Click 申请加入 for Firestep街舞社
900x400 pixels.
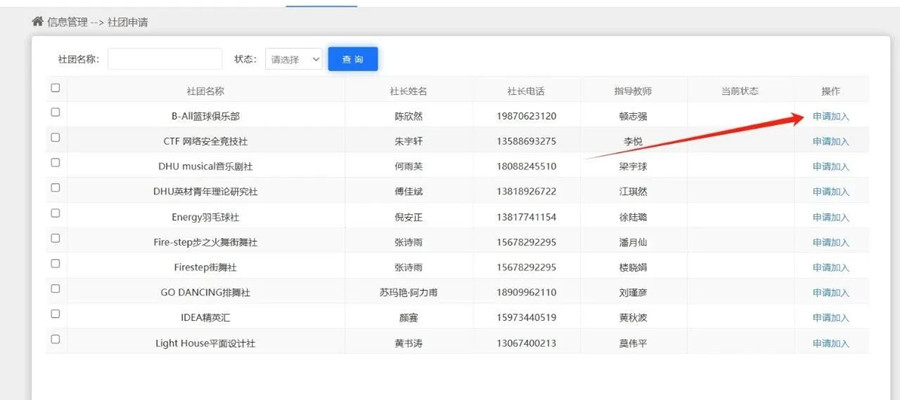click(830, 268)
